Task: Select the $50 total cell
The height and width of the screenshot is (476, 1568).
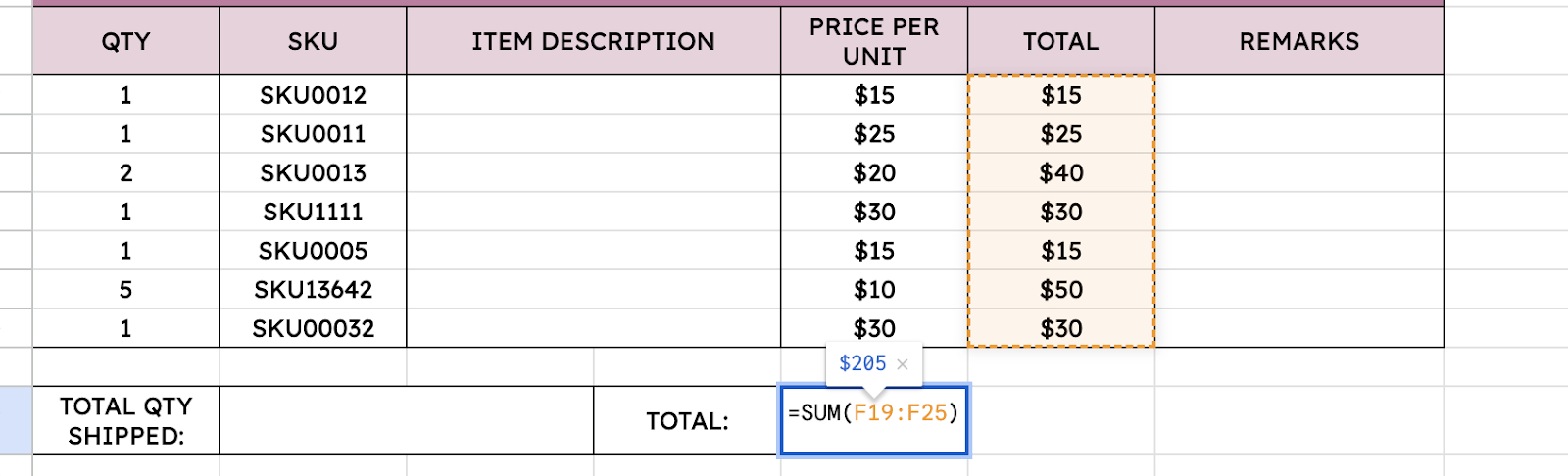Action: [1061, 290]
